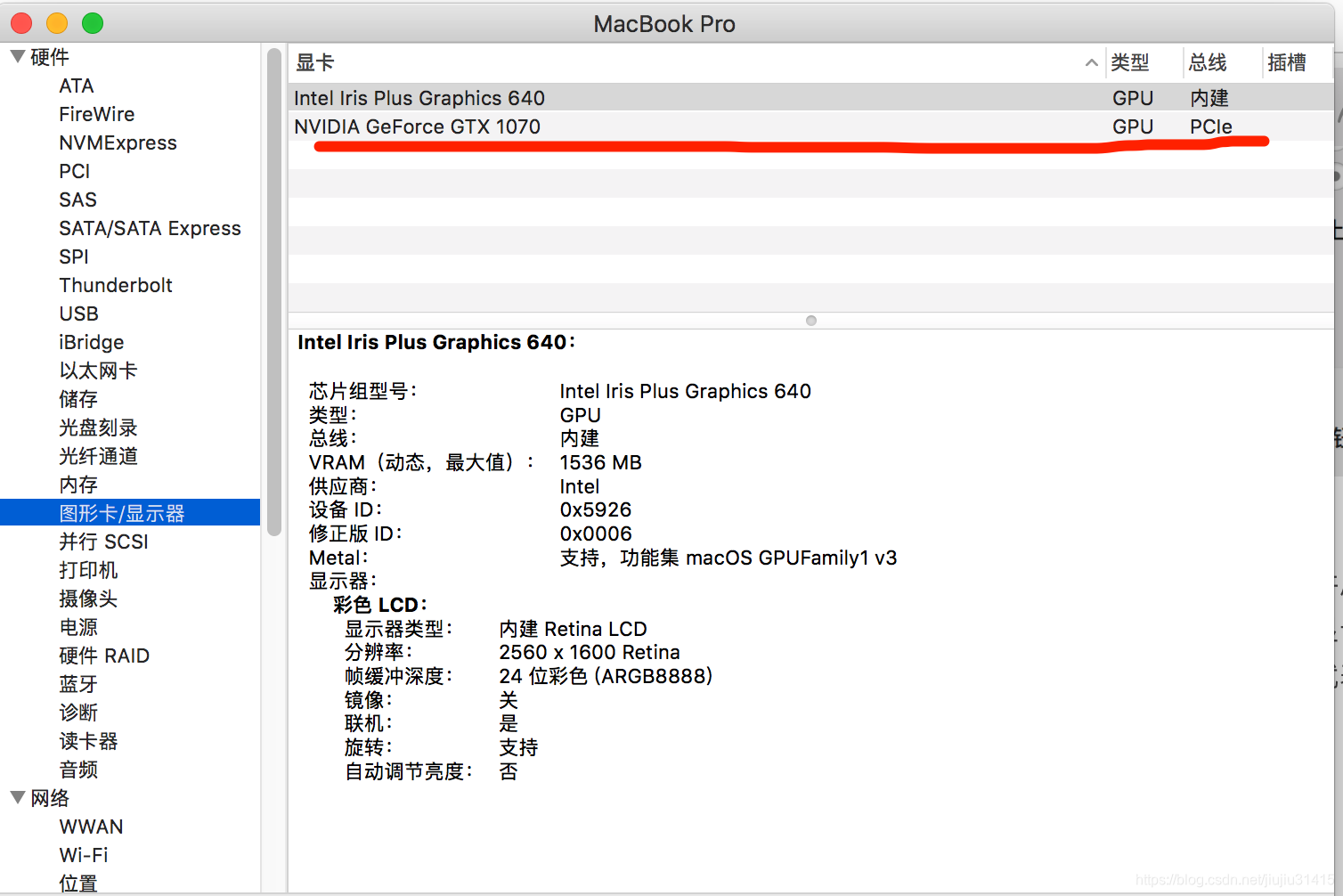Open SATA/SATA Express entry

[x=151, y=228]
